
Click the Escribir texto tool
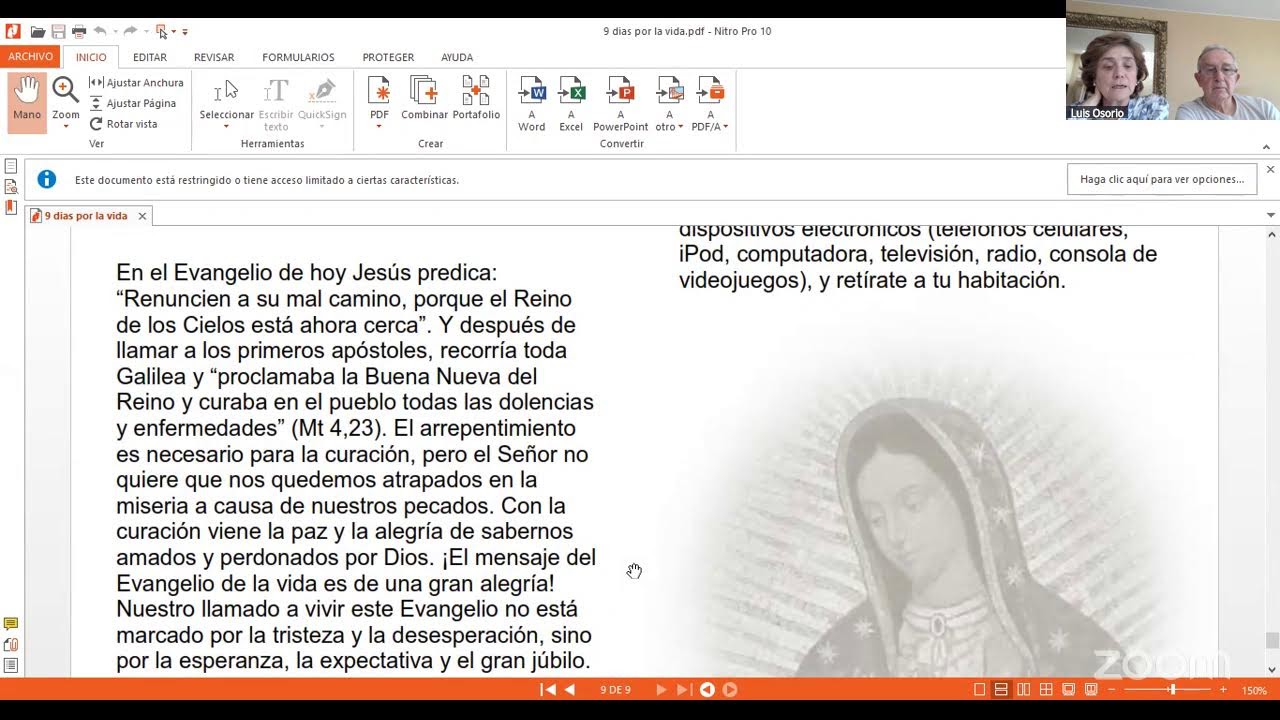(276, 103)
